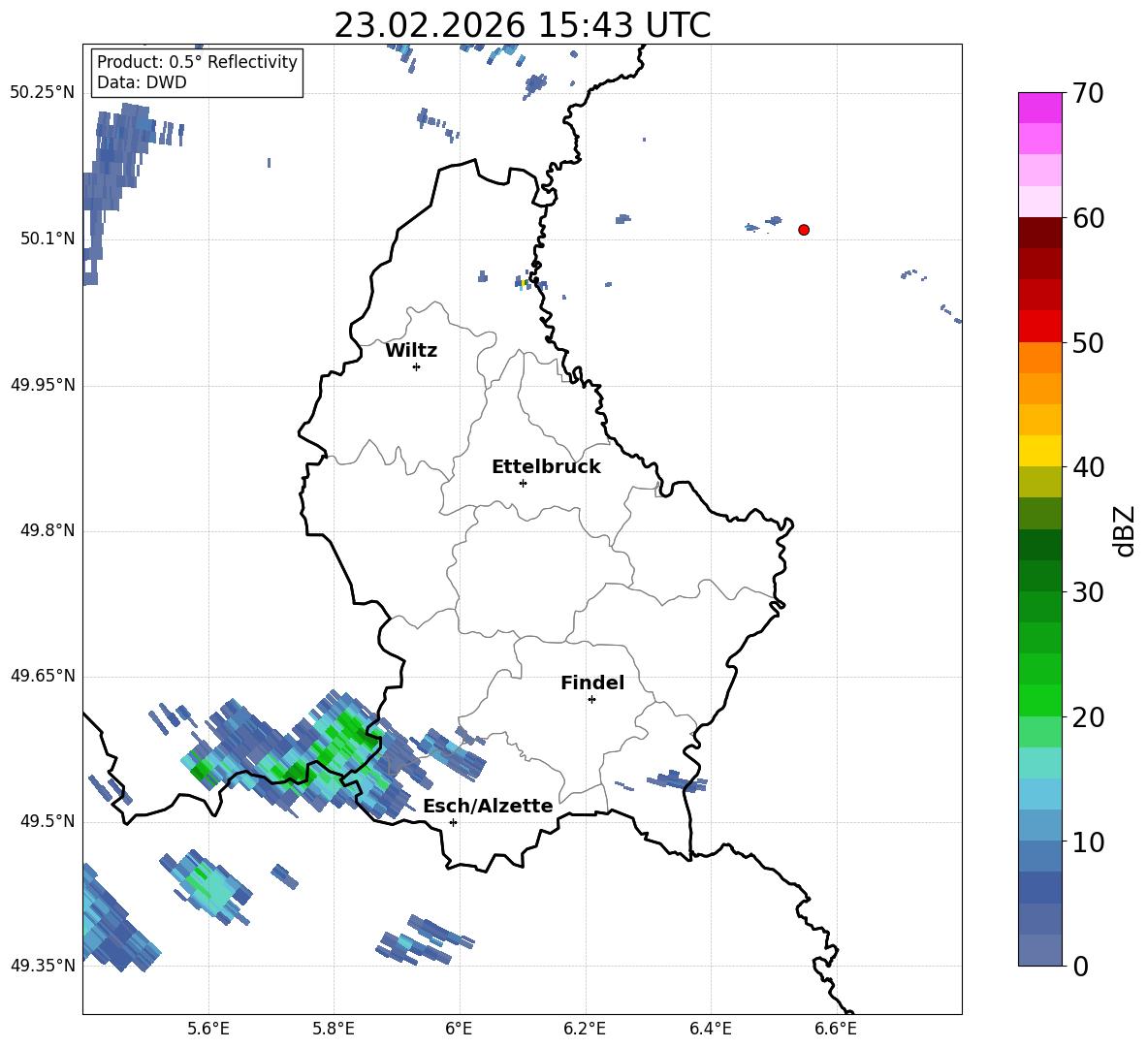This screenshot has width=1148, height=1048.
Task: Click the red dot marker on the map
Action: click(804, 230)
